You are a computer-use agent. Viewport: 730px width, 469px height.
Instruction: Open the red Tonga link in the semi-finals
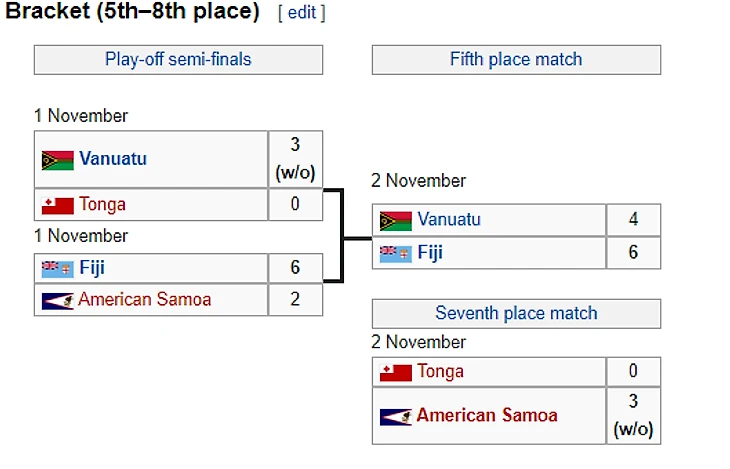[x=103, y=205]
